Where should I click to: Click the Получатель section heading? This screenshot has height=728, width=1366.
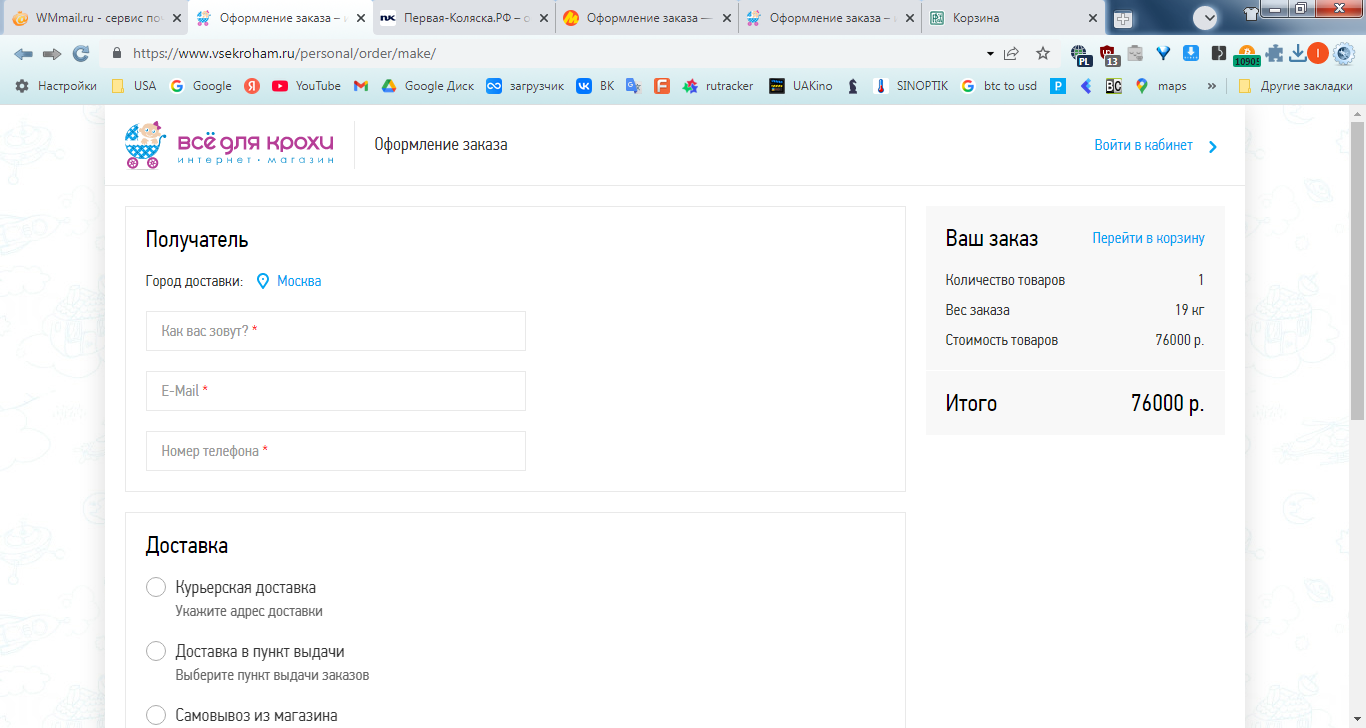pos(197,240)
